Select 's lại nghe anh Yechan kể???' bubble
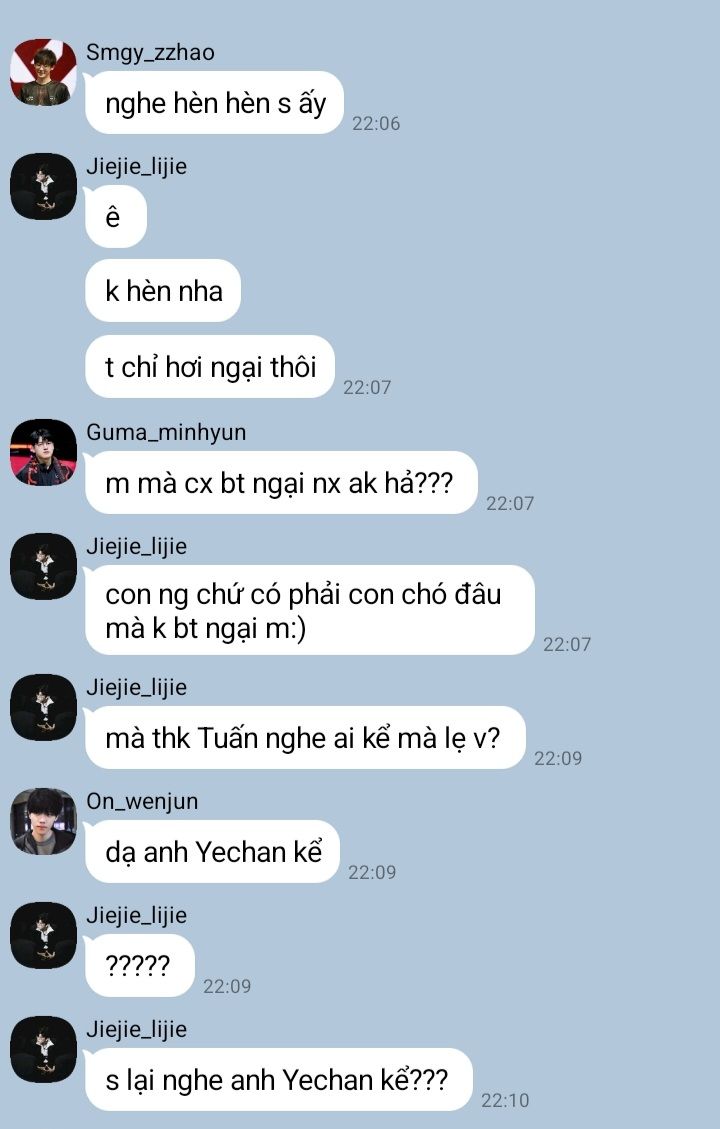 coord(279,1079)
